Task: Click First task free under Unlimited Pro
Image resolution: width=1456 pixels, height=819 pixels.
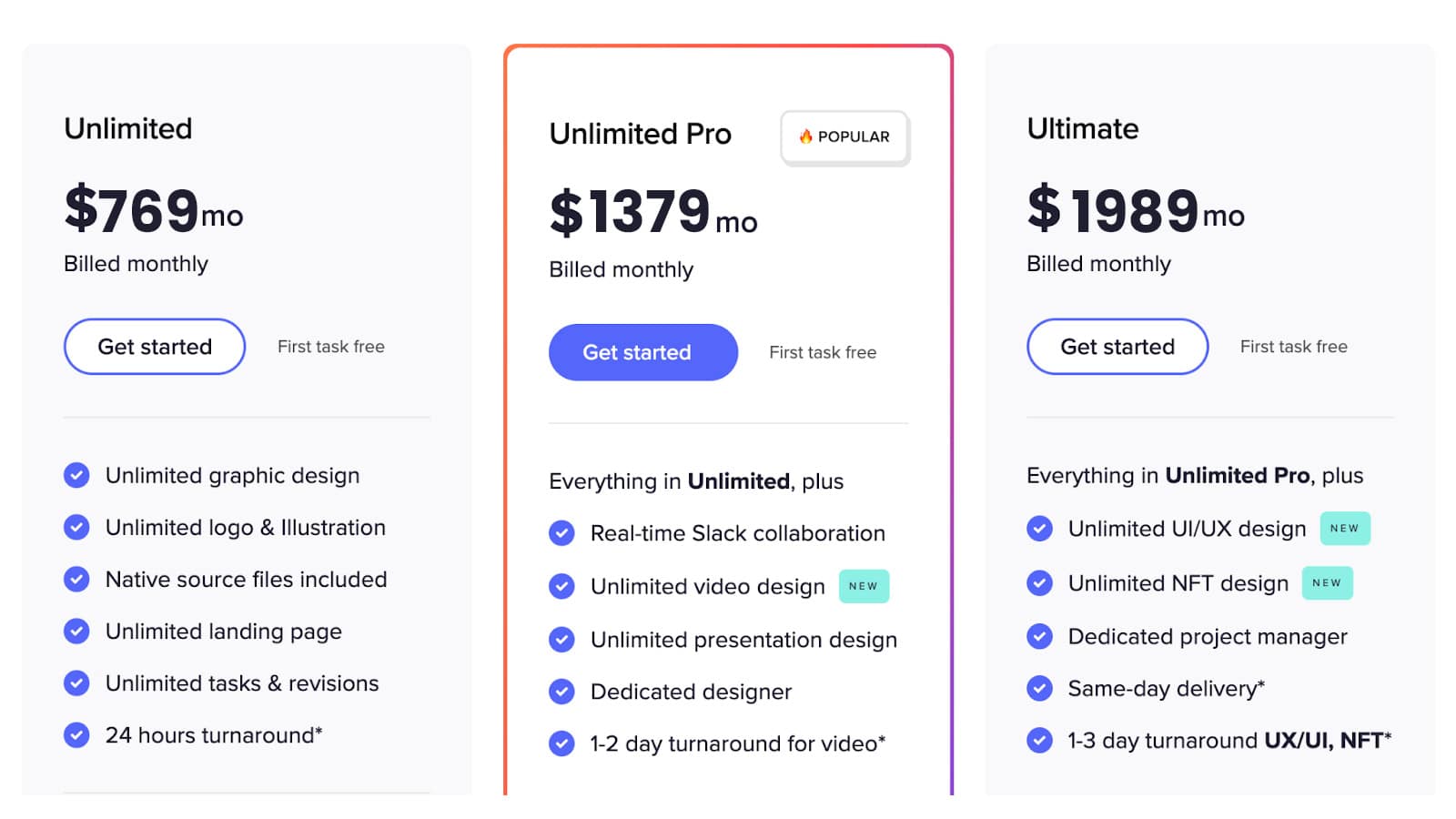Action: point(823,352)
